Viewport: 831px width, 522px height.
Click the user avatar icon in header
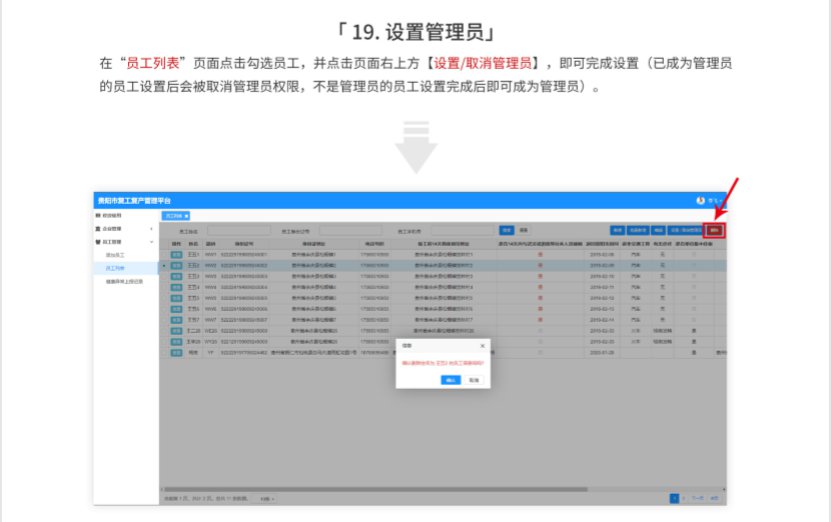click(700, 201)
